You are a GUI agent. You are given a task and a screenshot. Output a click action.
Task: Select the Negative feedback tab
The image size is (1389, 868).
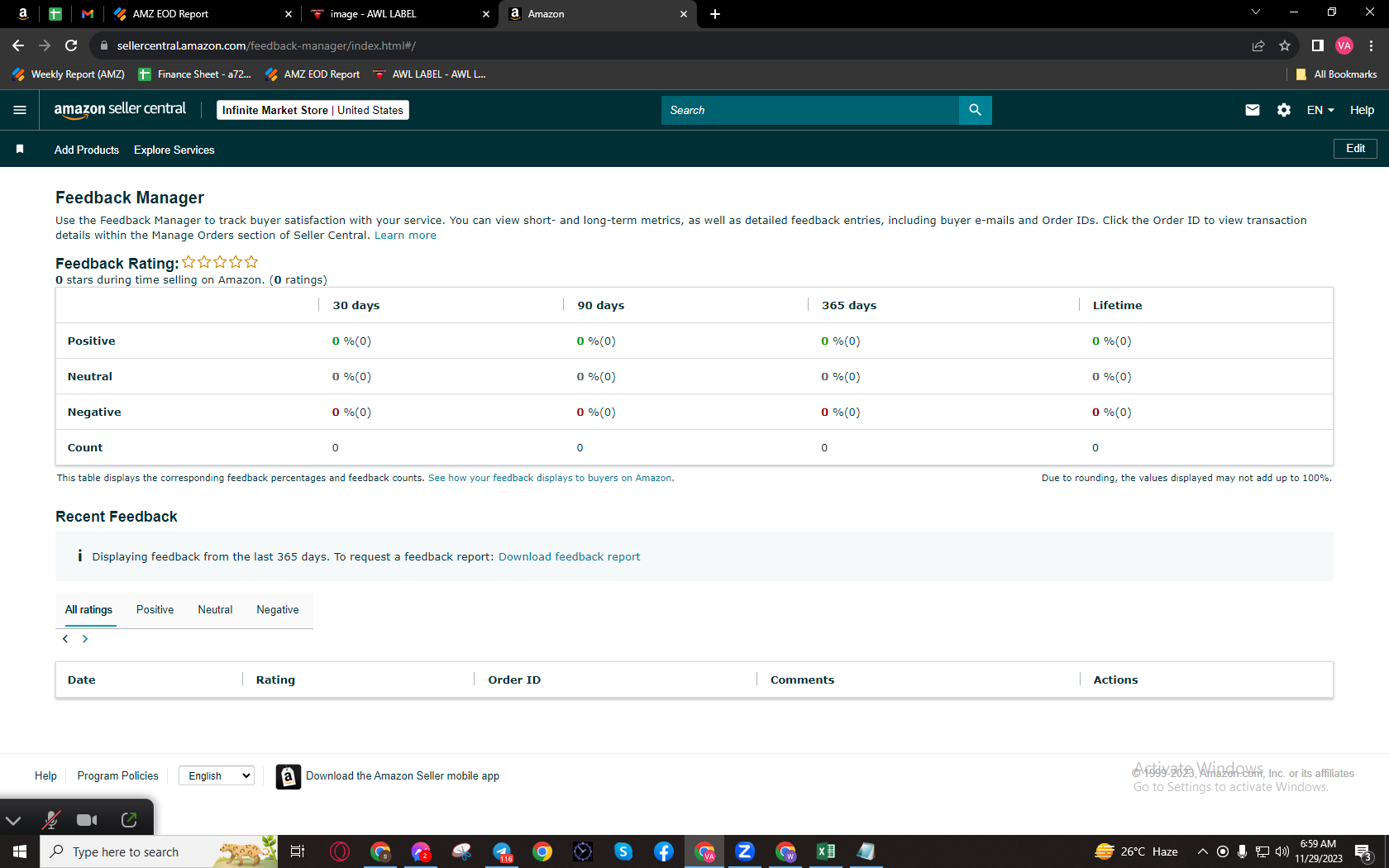point(278,610)
